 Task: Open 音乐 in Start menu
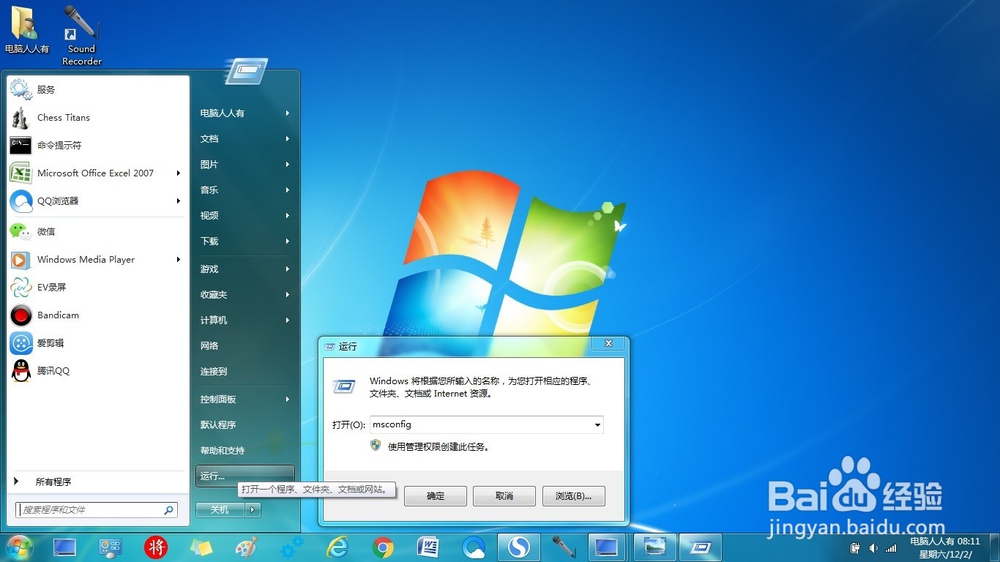click(245, 189)
